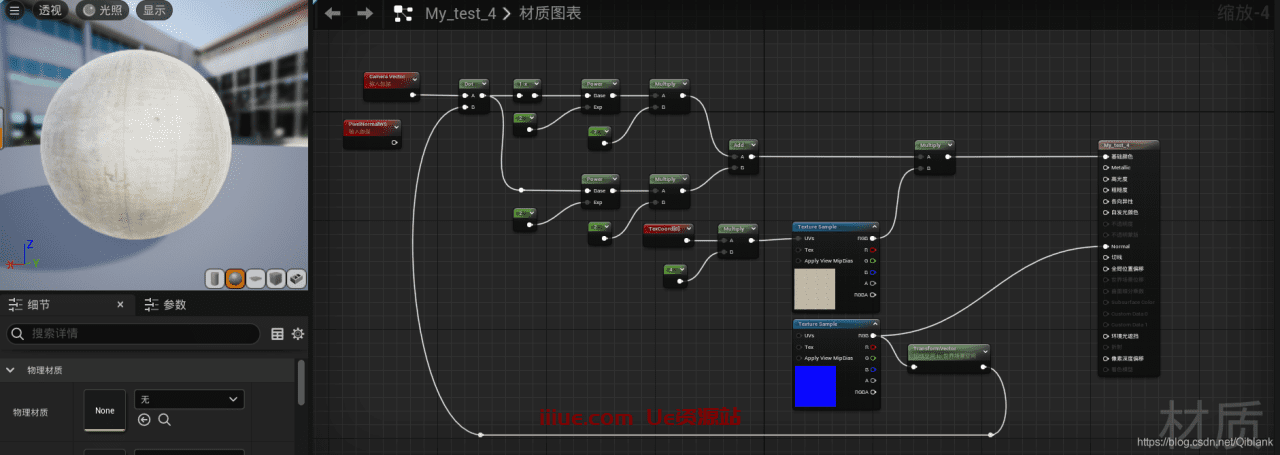1280x455 pixels.
Task: Click the property matrix table icon
Action: pos(278,334)
